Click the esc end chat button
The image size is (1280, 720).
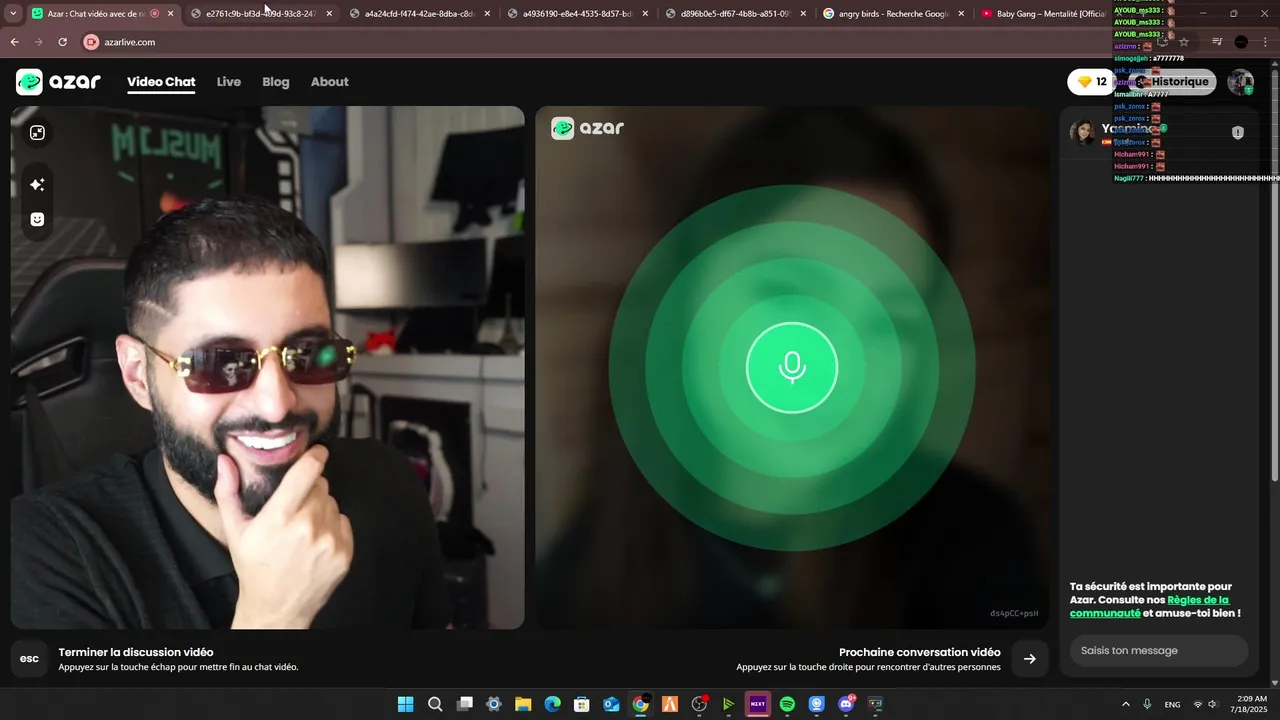coord(29,659)
